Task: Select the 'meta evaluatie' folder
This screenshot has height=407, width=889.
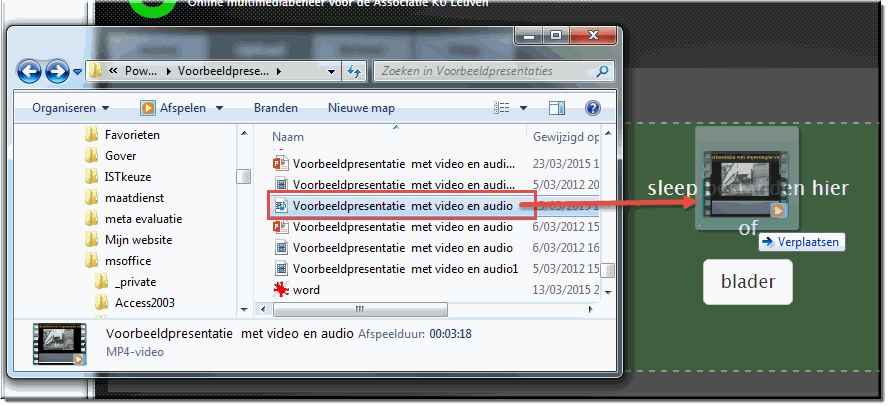Action: 143,219
